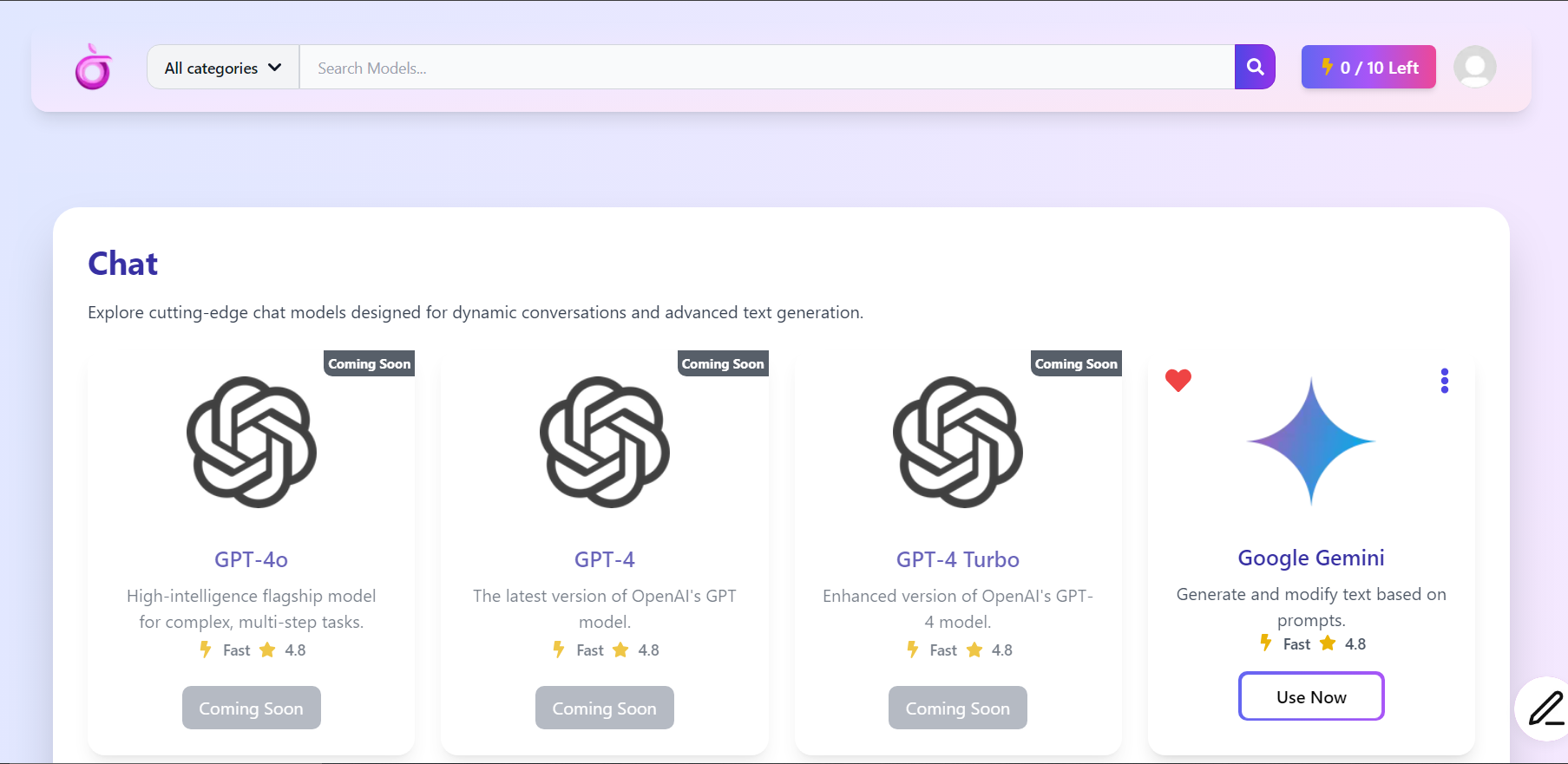
Task: Click the star rating icon on Google Gemini card
Action: [1328, 643]
